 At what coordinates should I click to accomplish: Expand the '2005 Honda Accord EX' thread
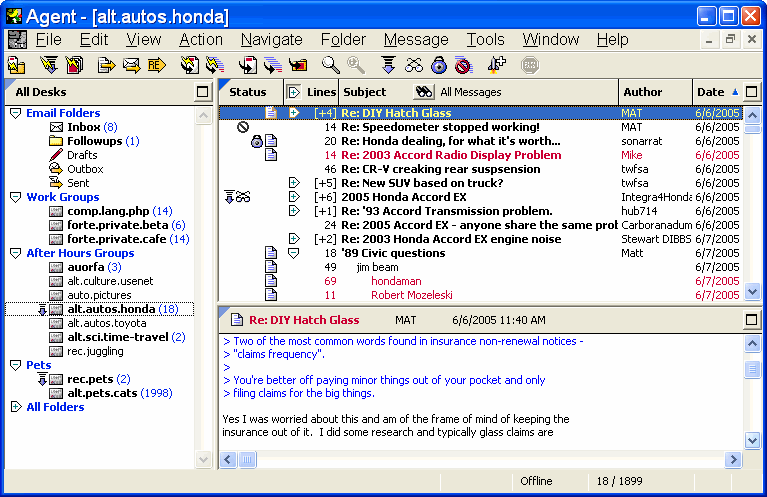click(x=294, y=197)
